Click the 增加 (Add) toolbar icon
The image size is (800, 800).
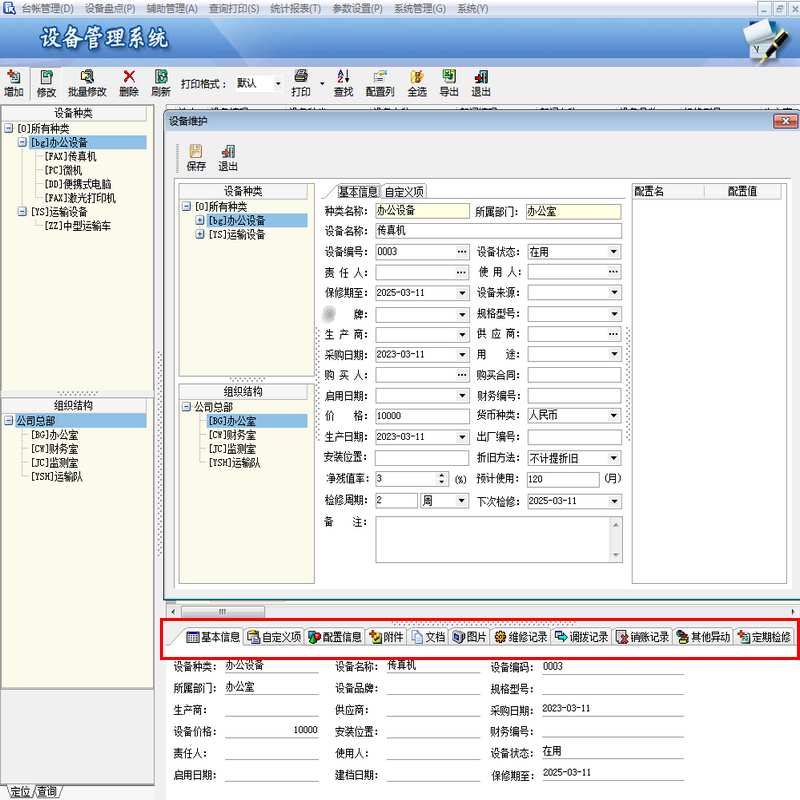[14, 83]
